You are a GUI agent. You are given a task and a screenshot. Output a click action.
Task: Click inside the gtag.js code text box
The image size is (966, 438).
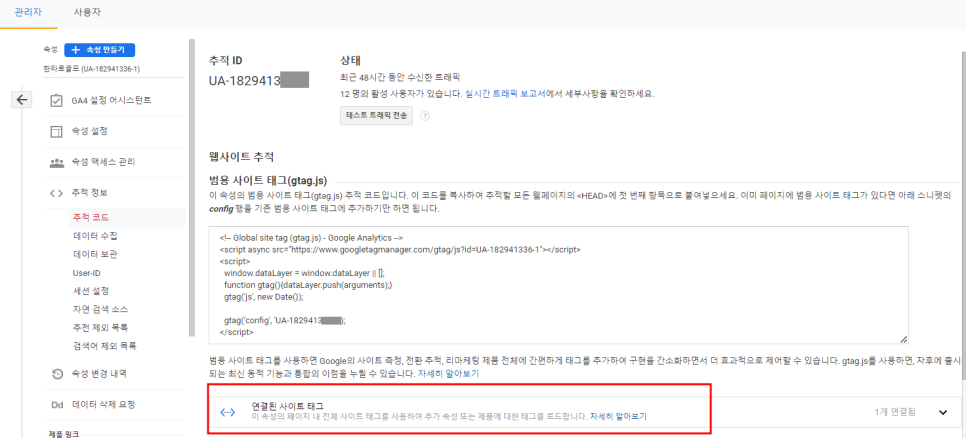click(x=560, y=285)
